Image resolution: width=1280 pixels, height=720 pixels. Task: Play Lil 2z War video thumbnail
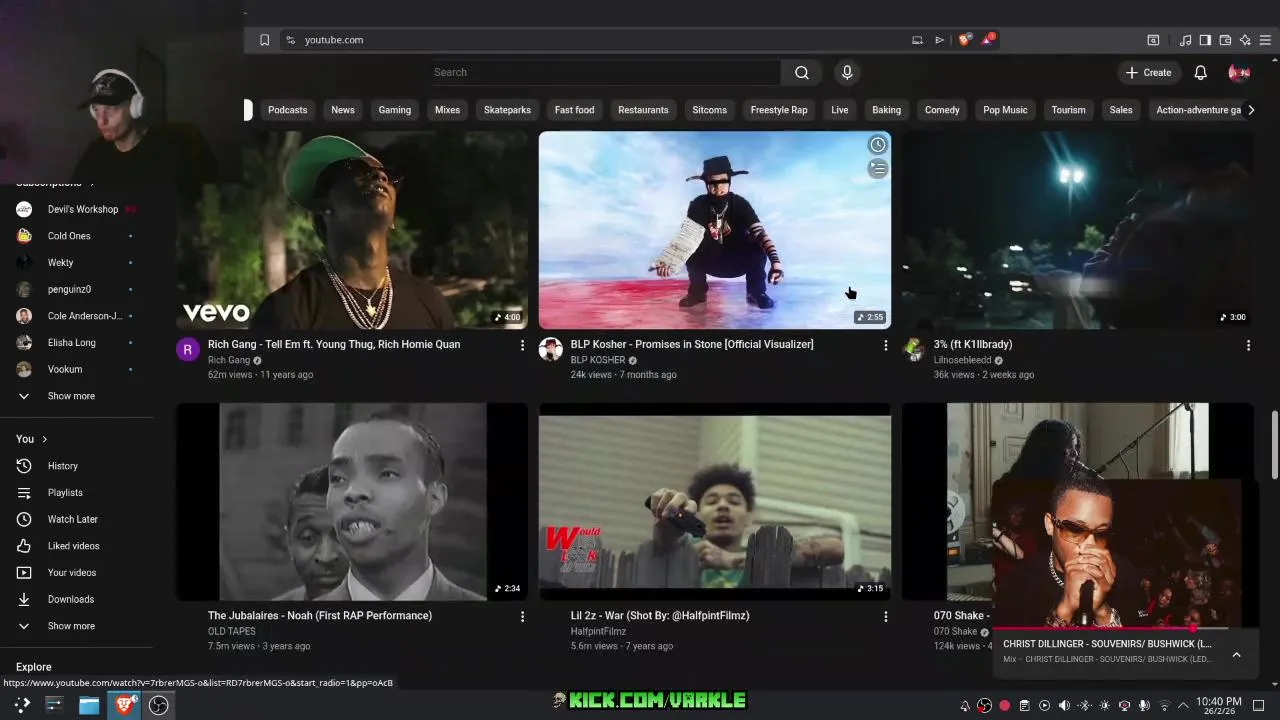[x=715, y=502]
